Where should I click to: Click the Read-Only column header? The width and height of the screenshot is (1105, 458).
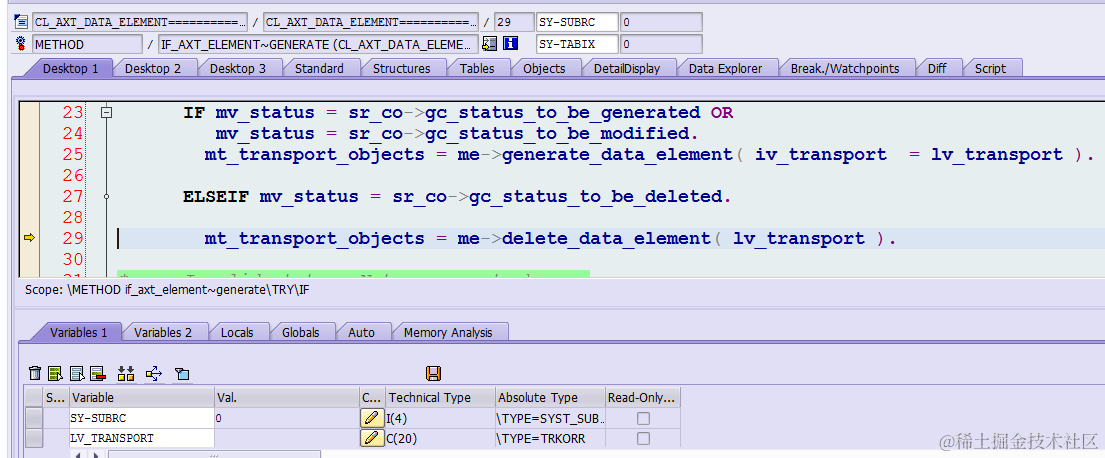coord(642,397)
